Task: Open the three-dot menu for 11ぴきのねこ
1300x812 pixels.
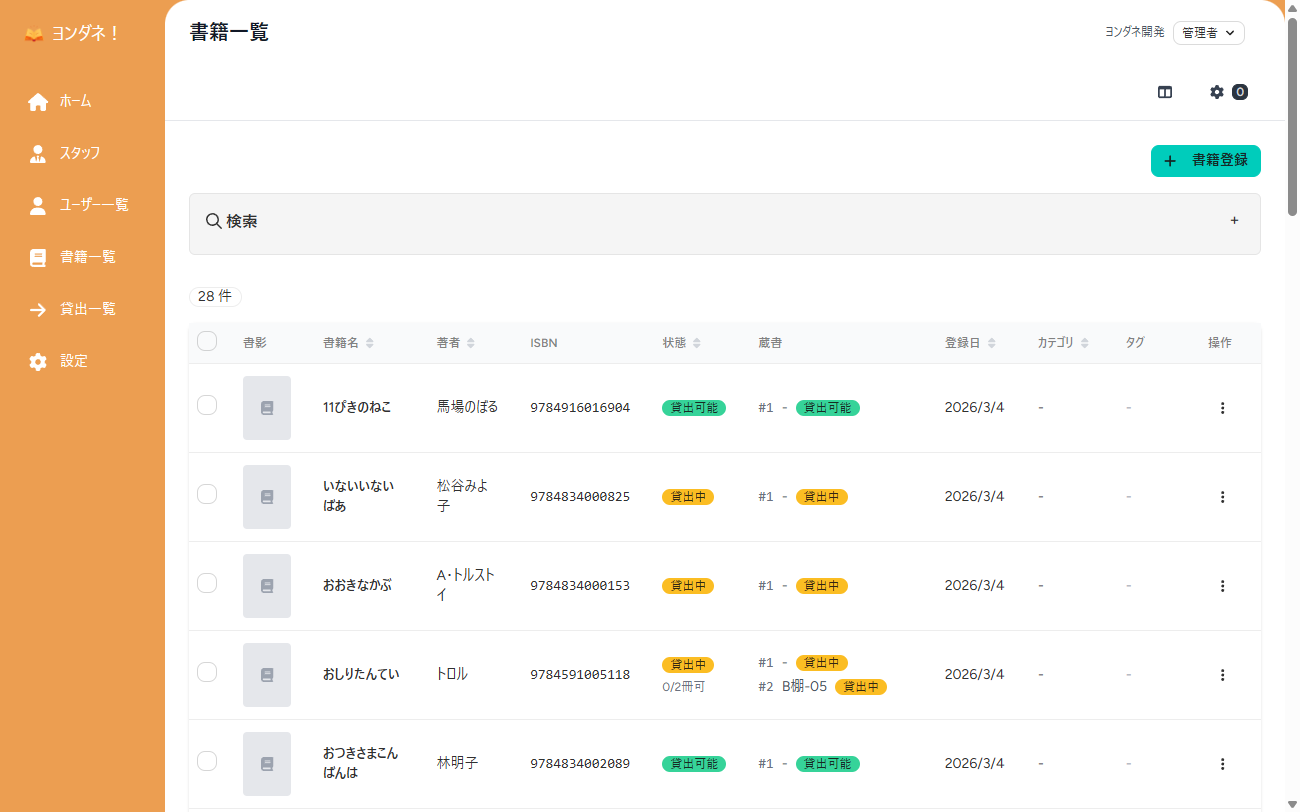Action: tap(1222, 408)
